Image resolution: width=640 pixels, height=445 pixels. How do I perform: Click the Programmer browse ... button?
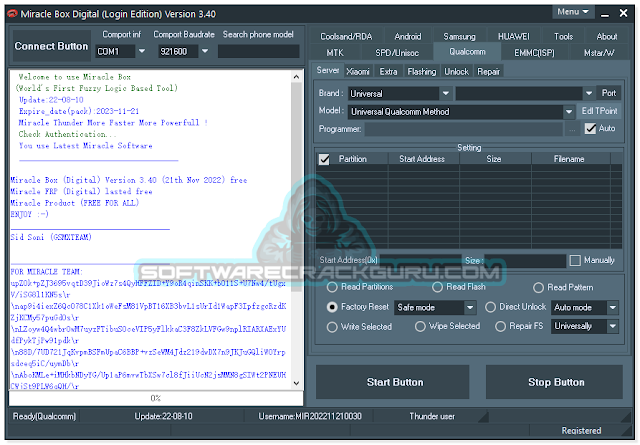pyautogui.click(x=572, y=129)
